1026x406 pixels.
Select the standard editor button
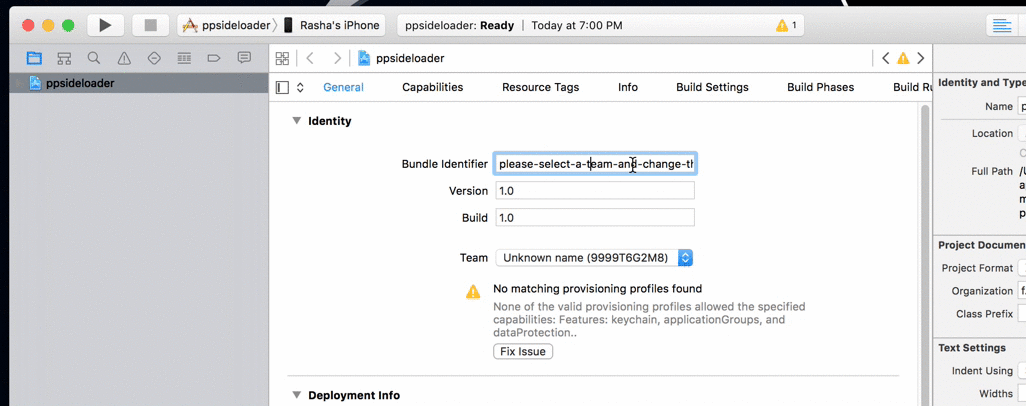pyautogui.click(x=999, y=25)
